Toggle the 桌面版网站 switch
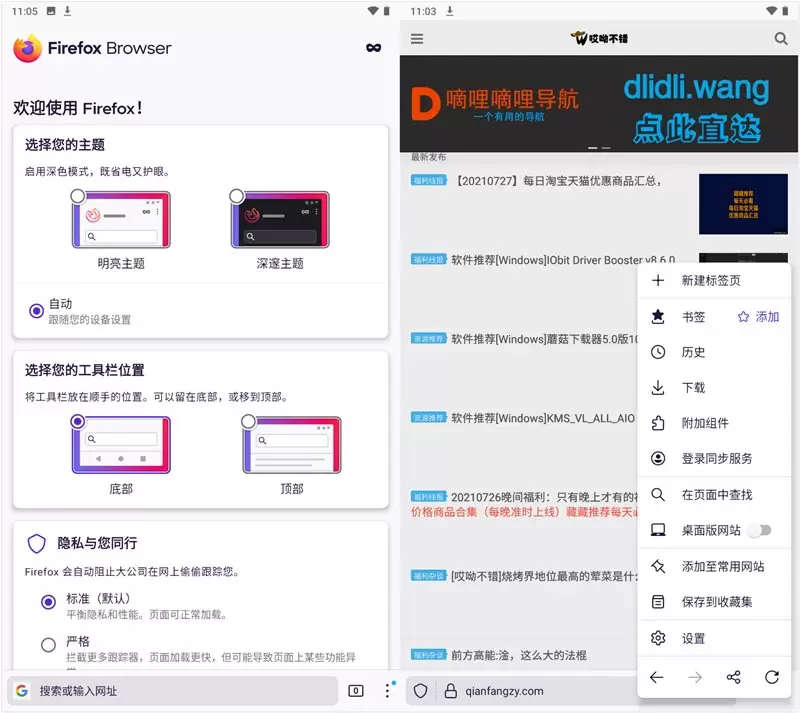The image size is (800, 713). coord(760,530)
